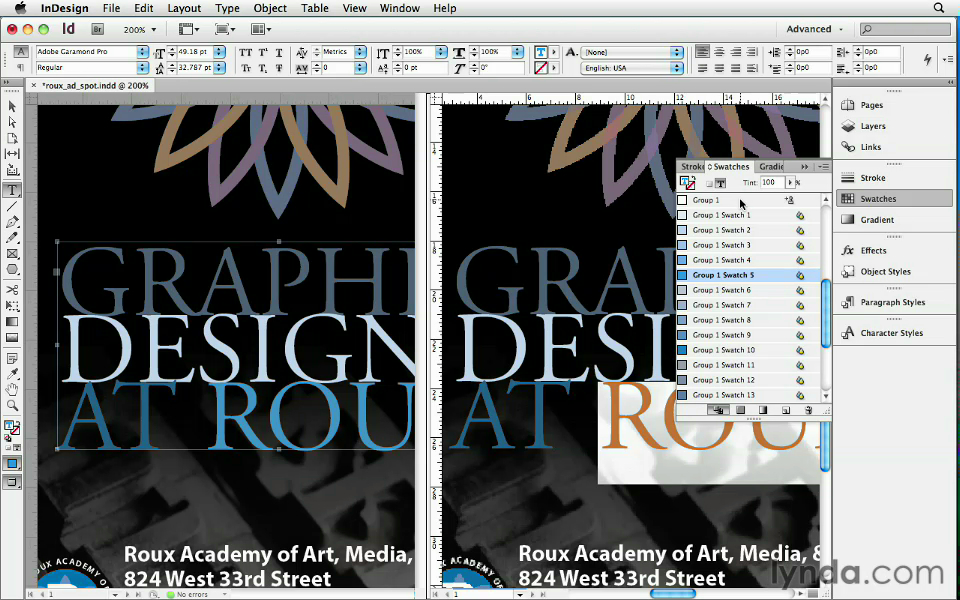Open the Layers panel
The height and width of the screenshot is (600, 960).
coord(894,126)
